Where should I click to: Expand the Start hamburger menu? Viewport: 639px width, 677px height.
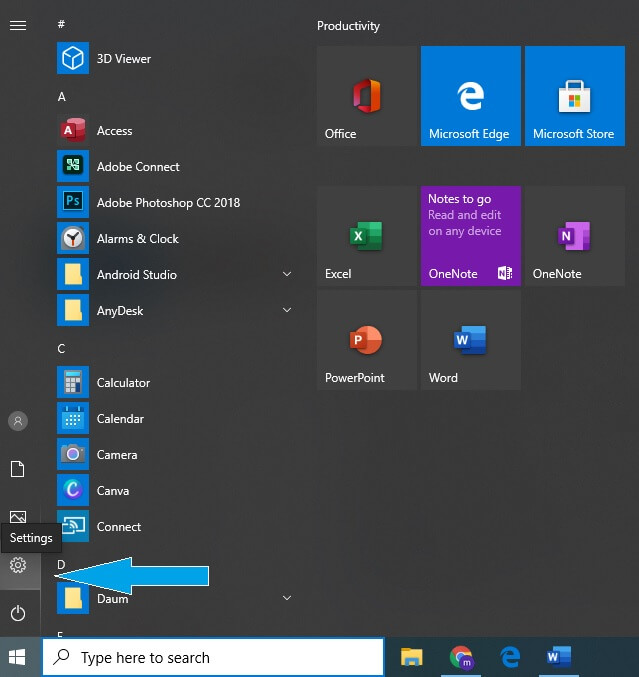pyautogui.click(x=18, y=25)
